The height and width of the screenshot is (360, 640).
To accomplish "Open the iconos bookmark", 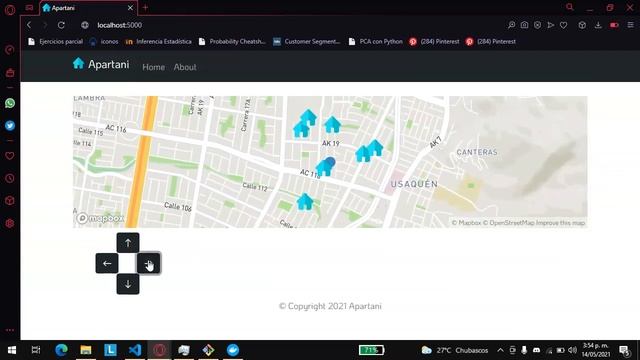I will tap(104, 42).
